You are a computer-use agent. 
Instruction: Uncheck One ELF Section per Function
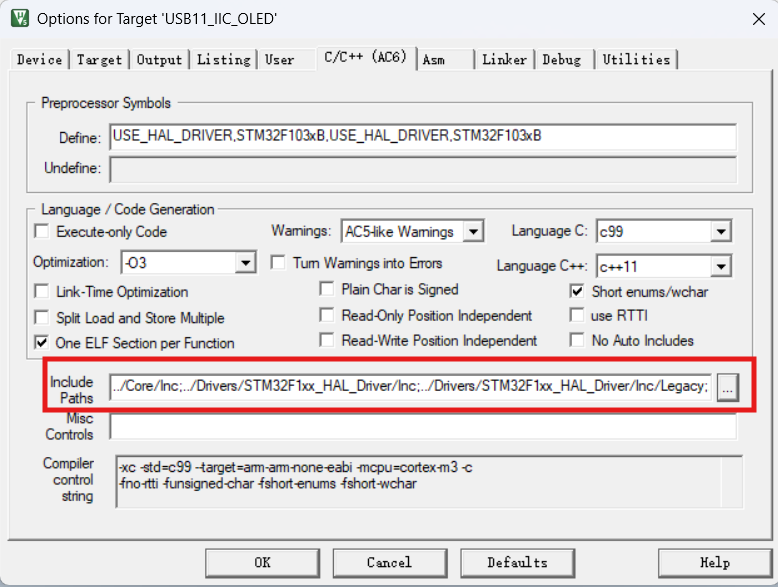click(x=42, y=343)
